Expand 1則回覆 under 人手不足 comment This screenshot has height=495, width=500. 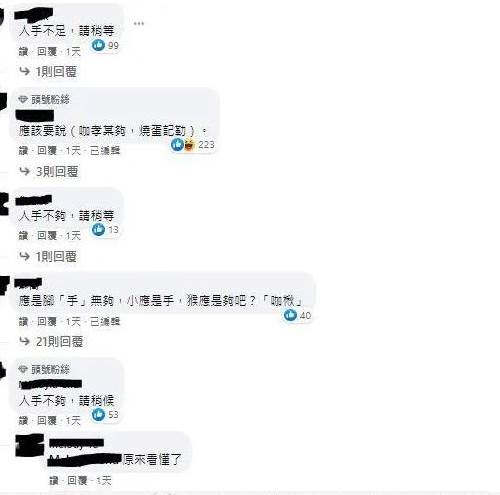(48, 71)
